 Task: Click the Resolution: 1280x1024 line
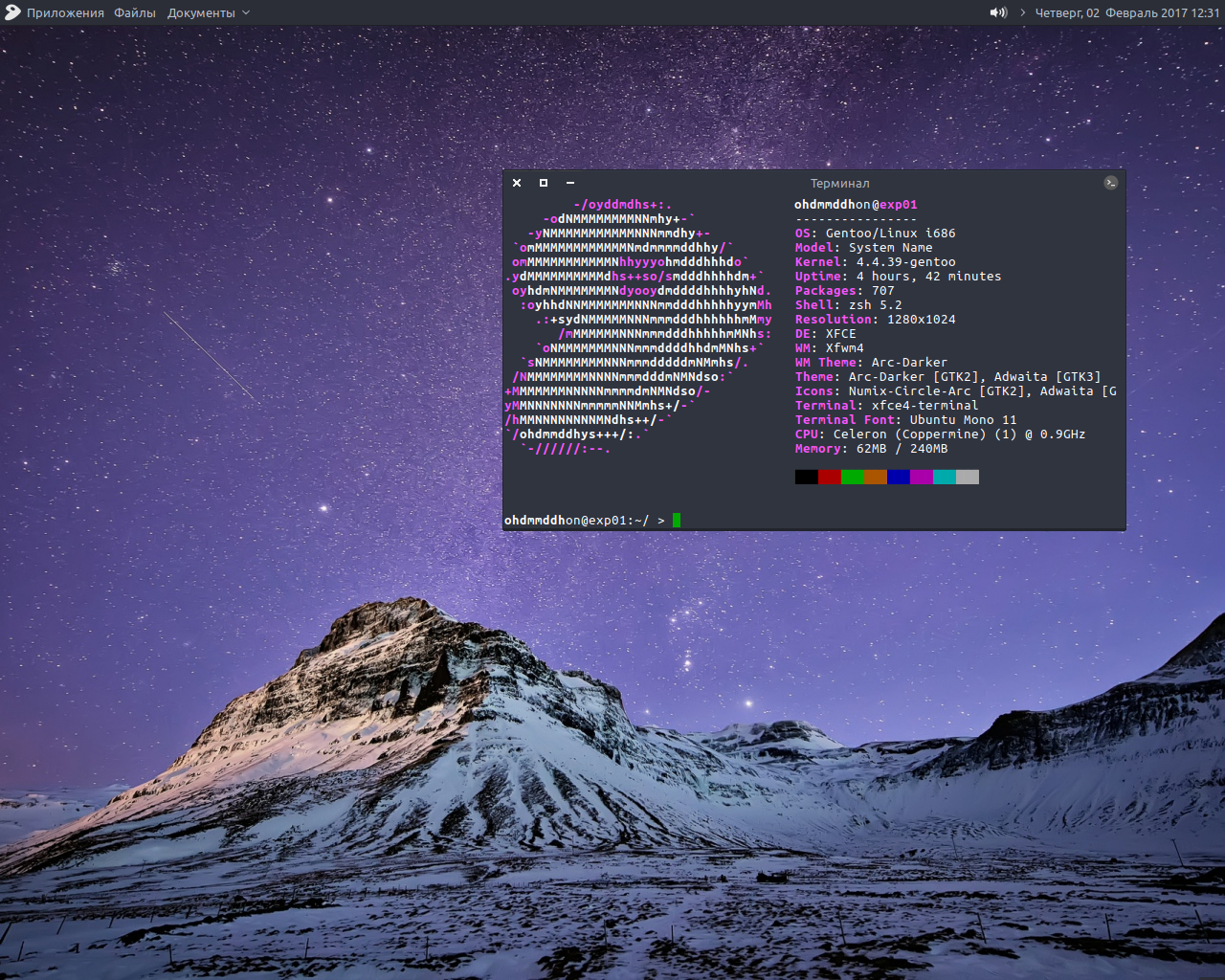(876, 319)
